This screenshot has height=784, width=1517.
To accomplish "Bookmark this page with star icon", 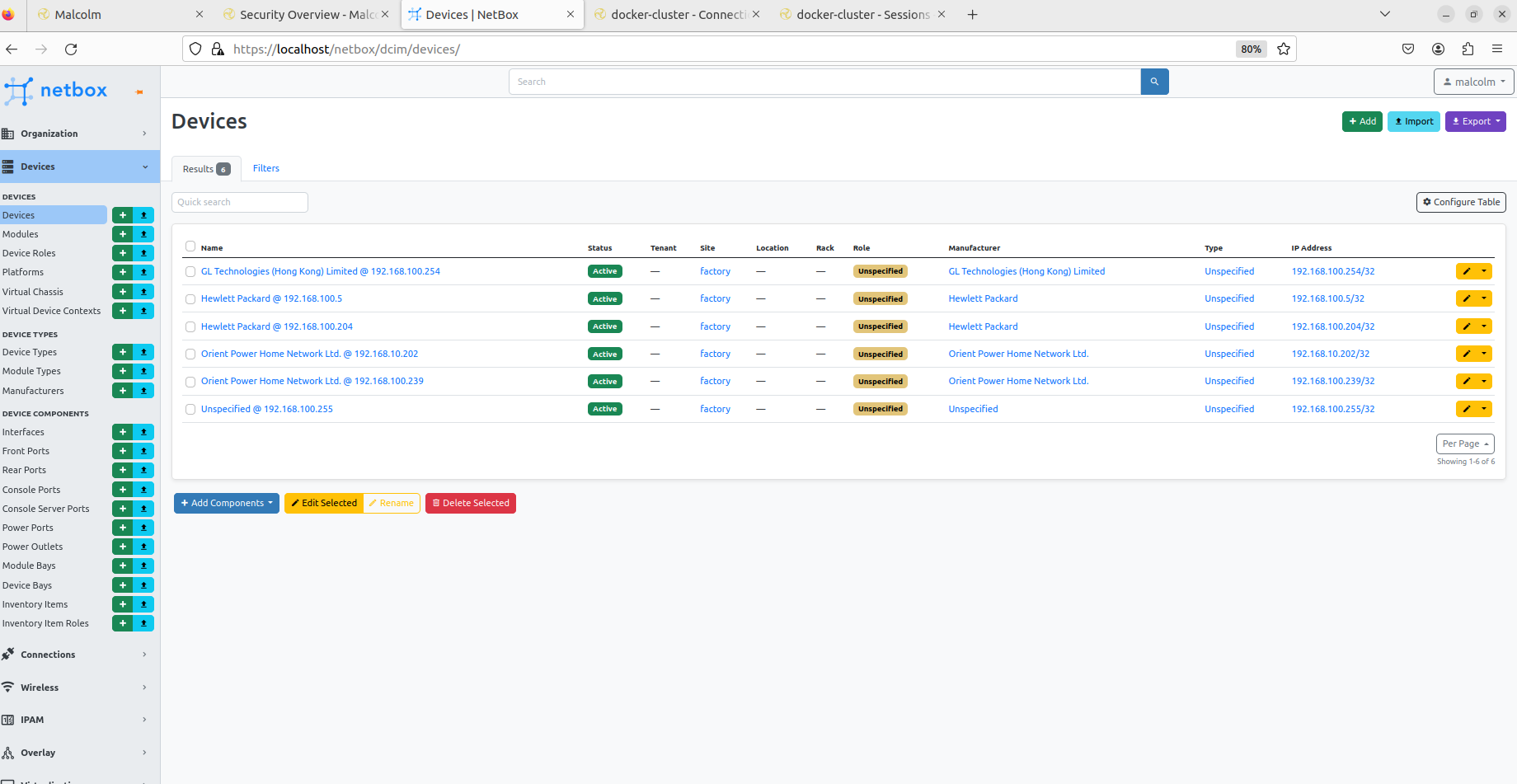I will pos(1283,49).
